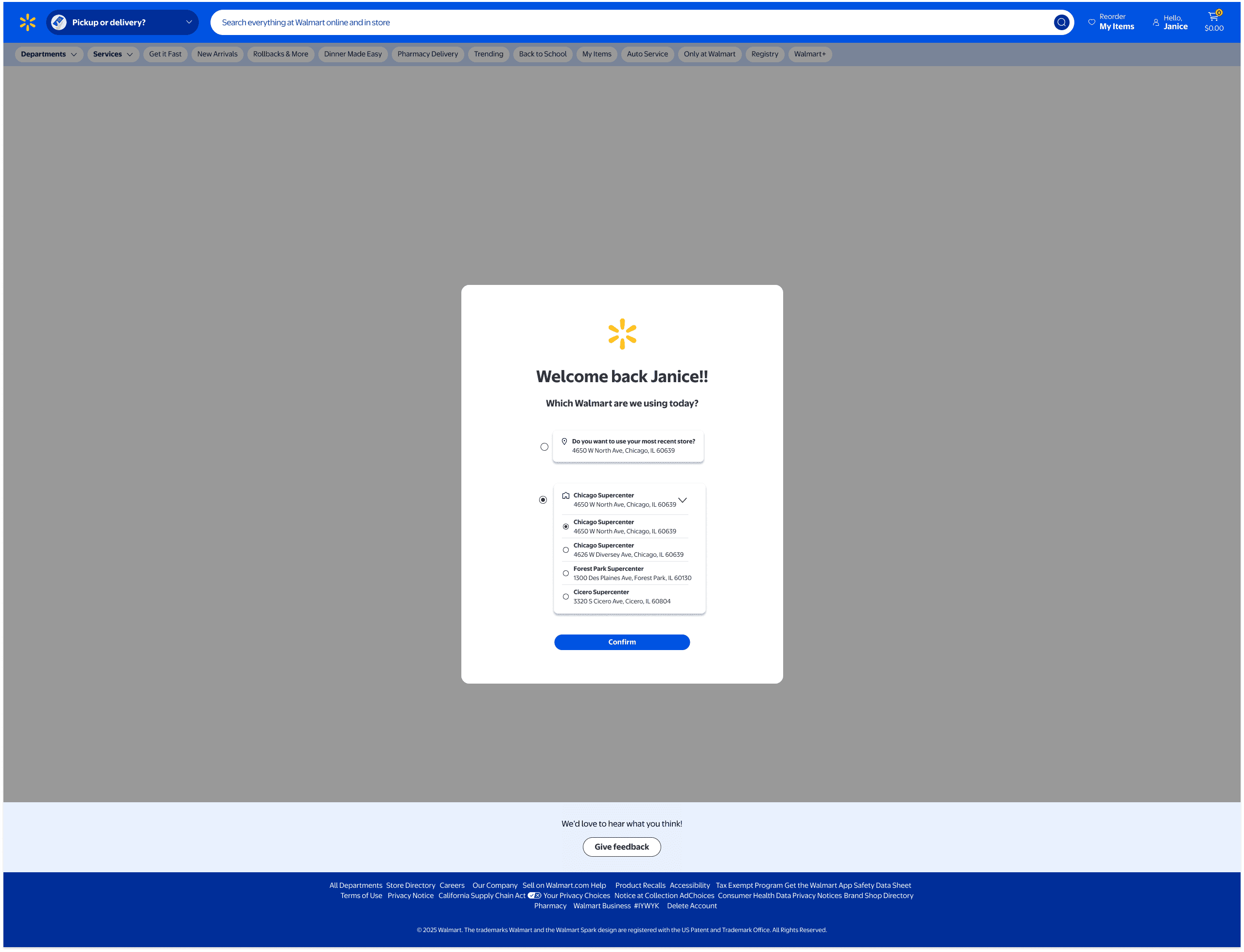Collapse the Chicago Supercenter store list chevron
The width and height of the screenshot is (1244, 952).
[683, 500]
